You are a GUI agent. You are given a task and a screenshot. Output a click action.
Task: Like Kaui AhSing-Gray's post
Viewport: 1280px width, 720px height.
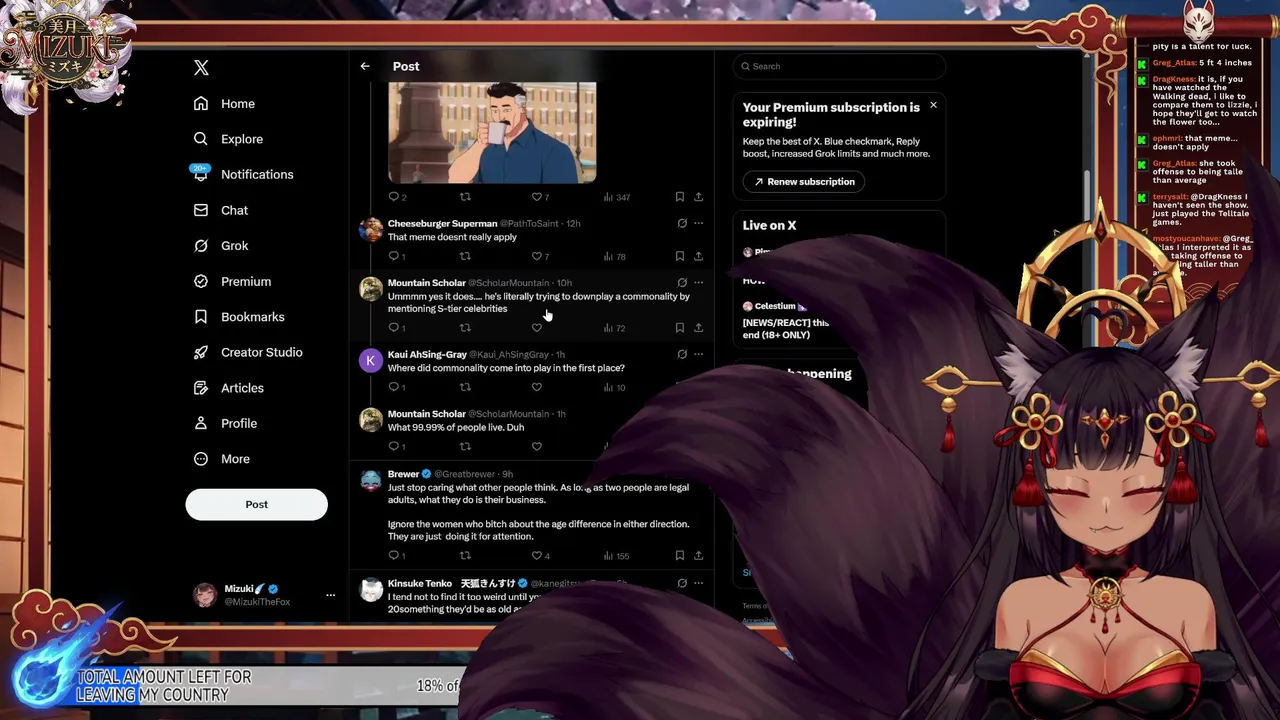tap(537, 387)
